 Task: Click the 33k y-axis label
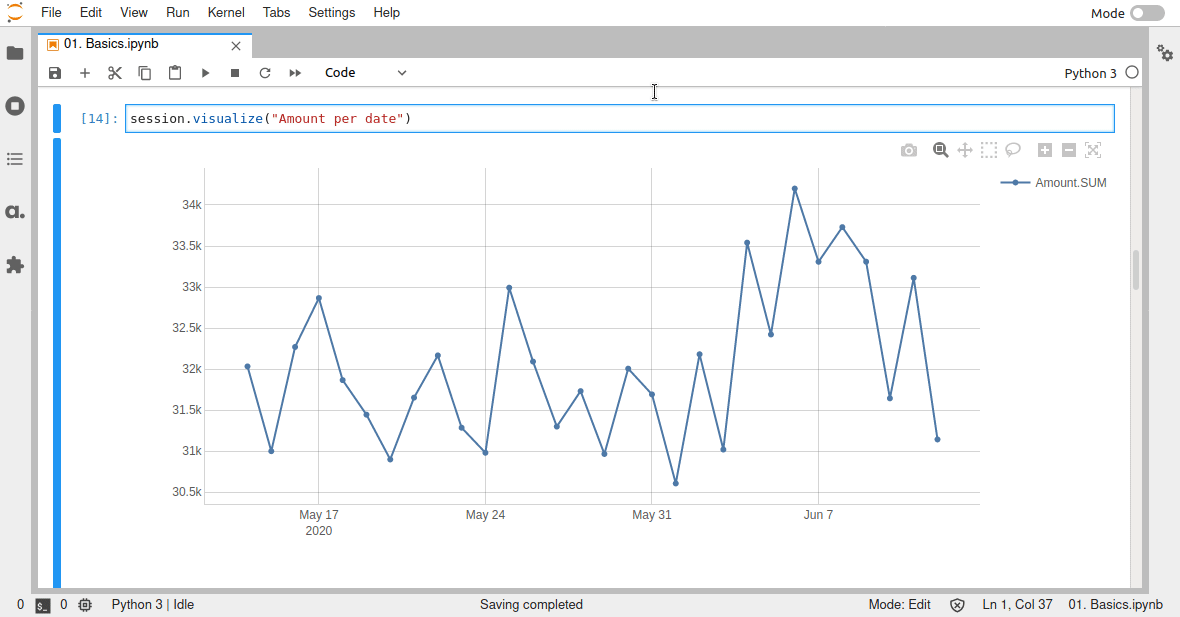[x=192, y=287]
